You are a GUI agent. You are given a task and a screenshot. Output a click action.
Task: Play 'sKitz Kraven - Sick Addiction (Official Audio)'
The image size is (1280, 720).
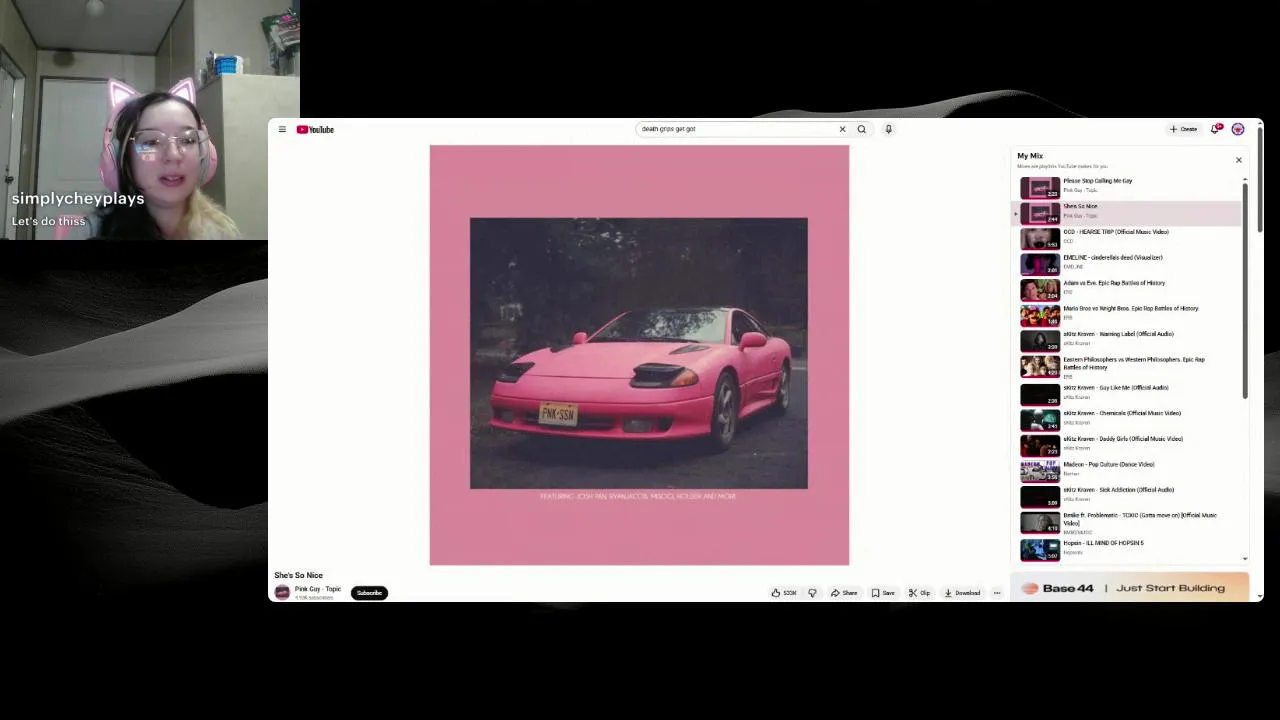pyautogui.click(x=1128, y=495)
